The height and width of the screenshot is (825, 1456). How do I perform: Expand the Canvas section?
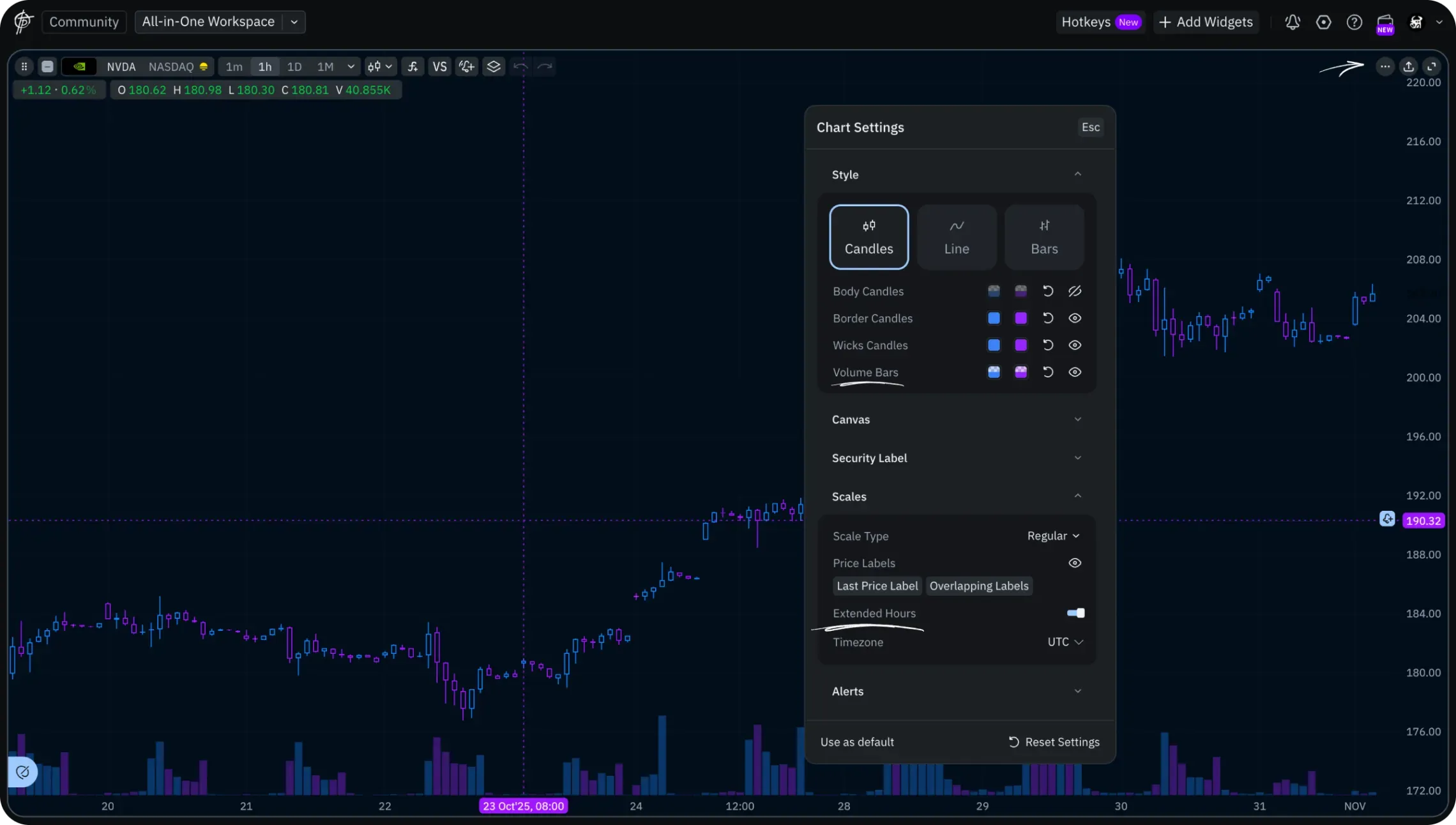pyautogui.click(x=956, y=420)
